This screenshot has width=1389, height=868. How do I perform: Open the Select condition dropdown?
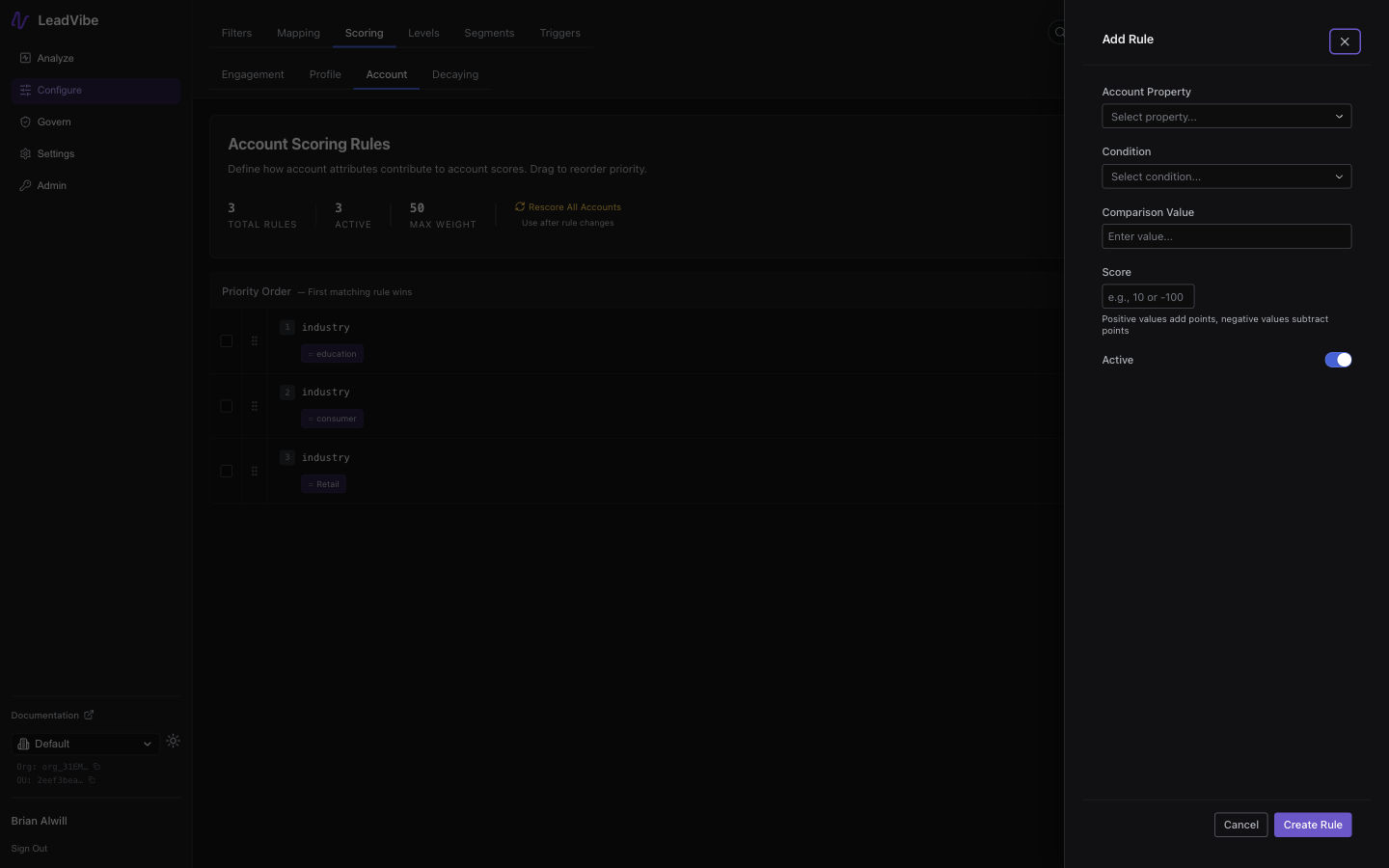point(1226,176)
